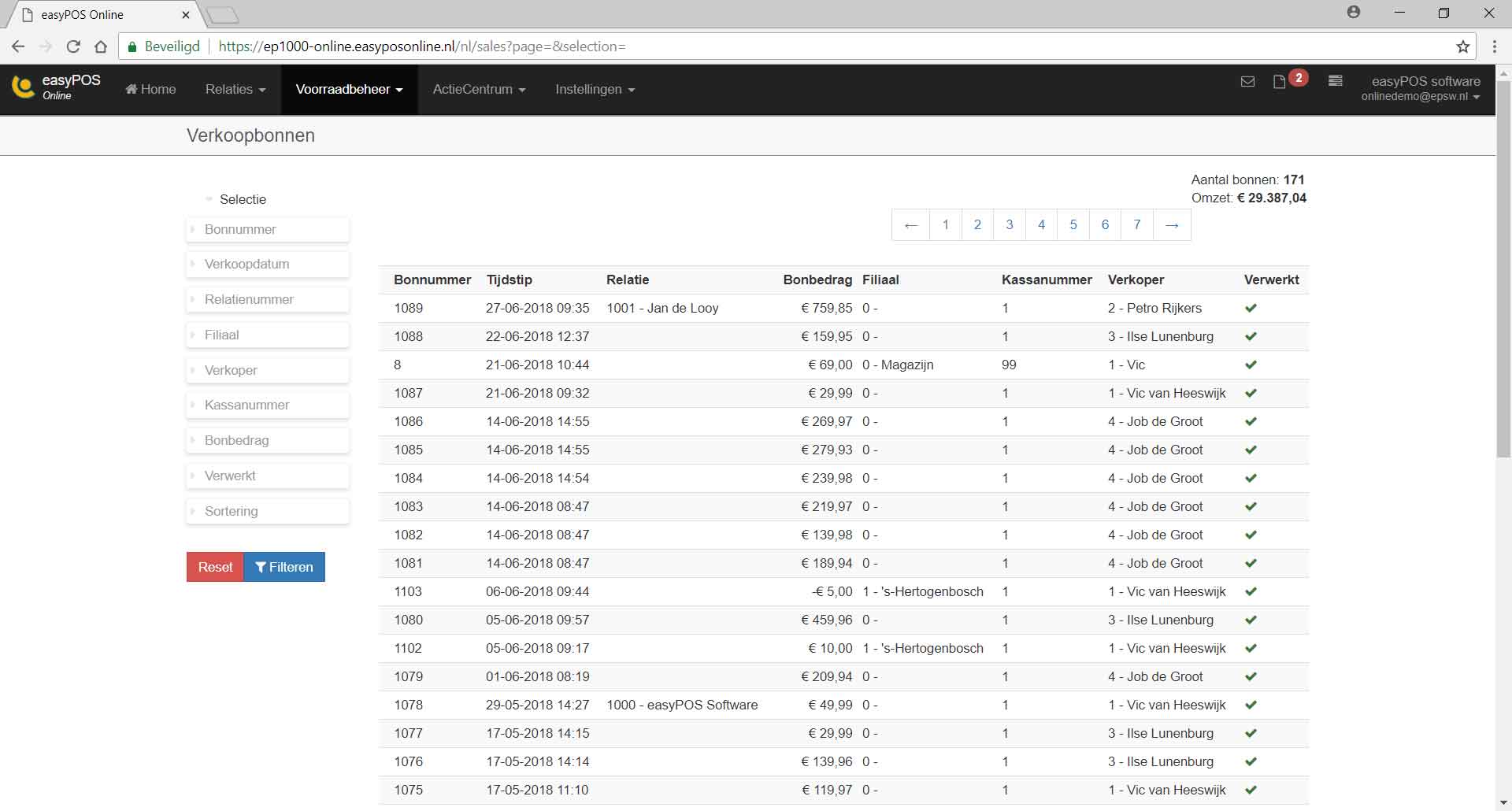Open the onlinedemo@epsw.nl account dropdown
The width and height of the screenshot is (1512, 811).
click(x=1421, y=88)
